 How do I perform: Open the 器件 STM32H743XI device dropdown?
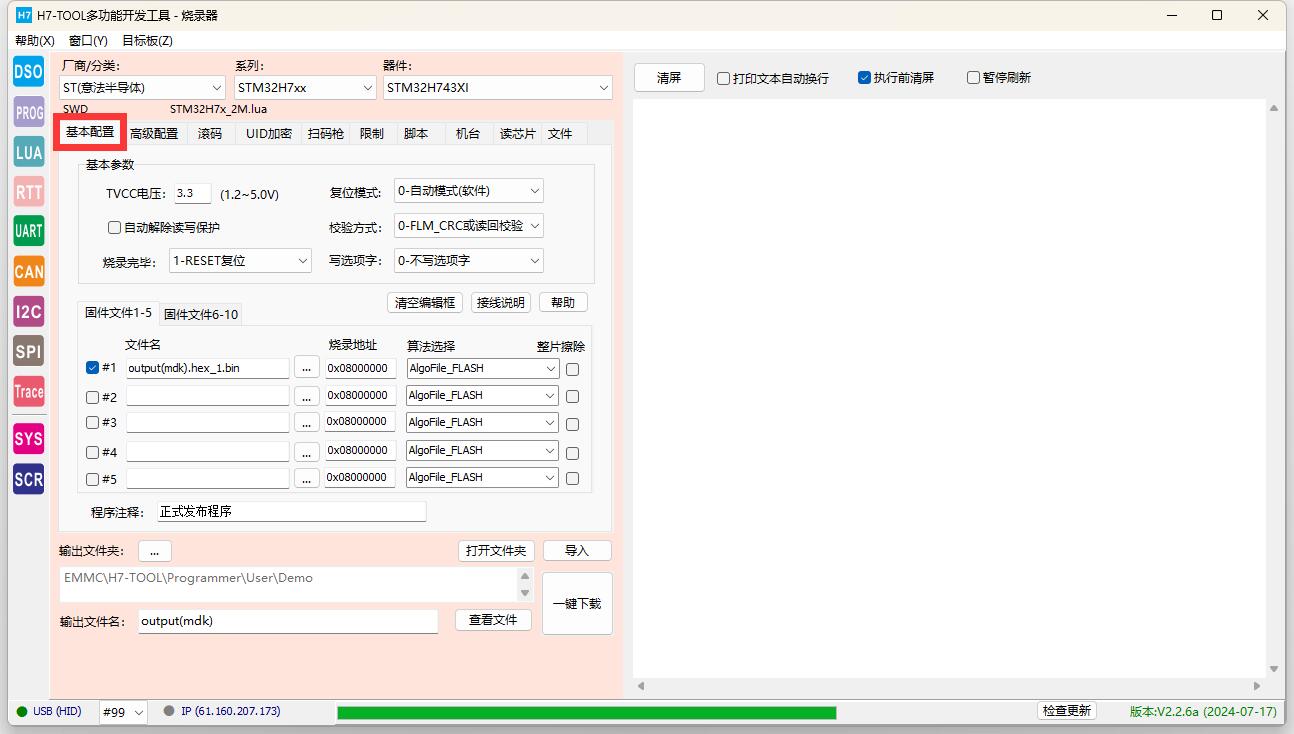(498, 88)
